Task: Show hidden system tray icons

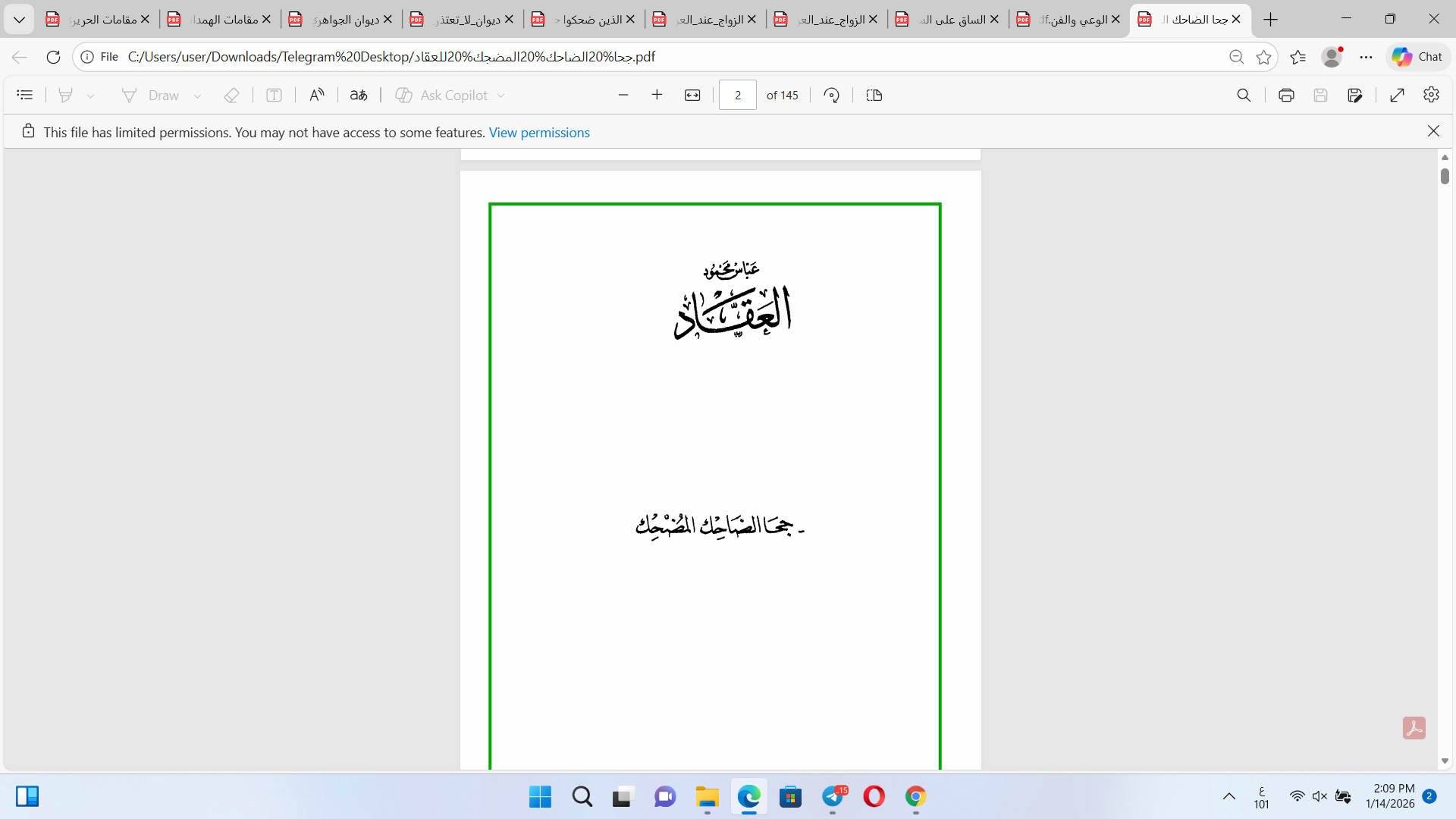Action: tap(1229, 796)
